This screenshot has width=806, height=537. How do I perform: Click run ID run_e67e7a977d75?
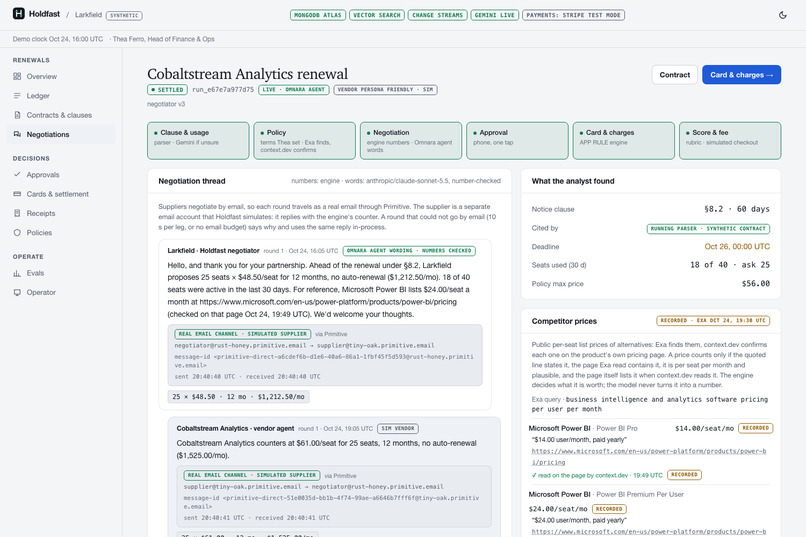click(223, 89)
